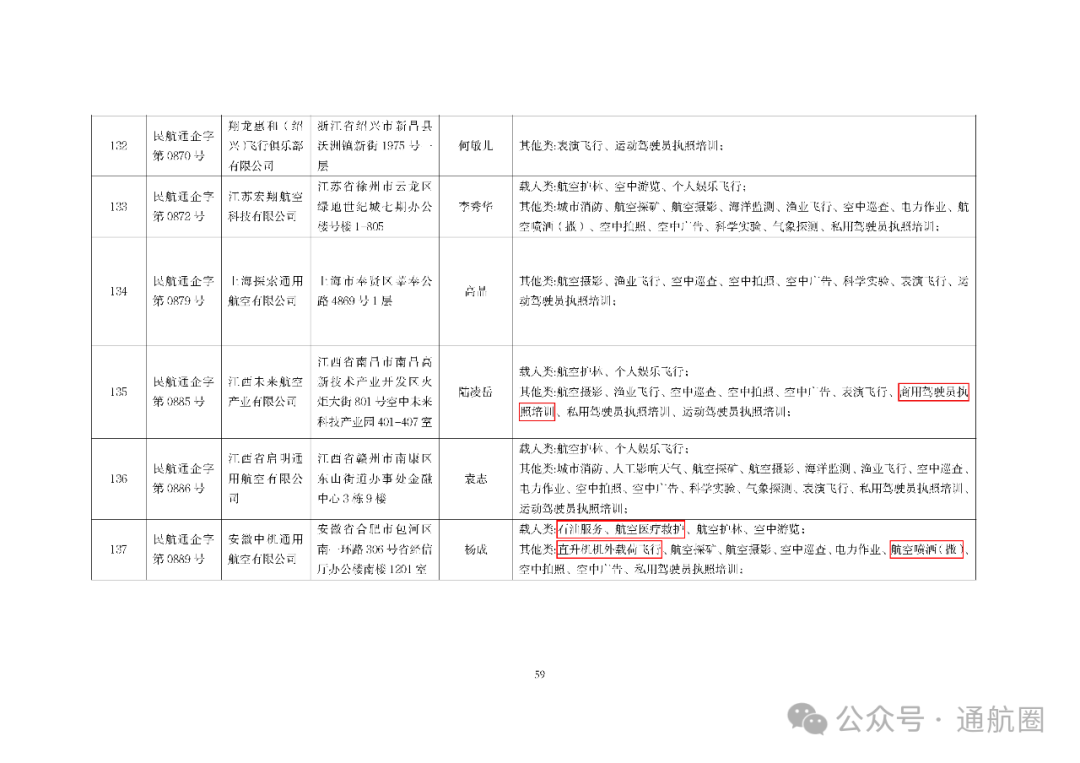The height and width of the screenshot is (763, 1080).
Task: Select the address starting 江西省南昌市
Action: tap(375, 392)
